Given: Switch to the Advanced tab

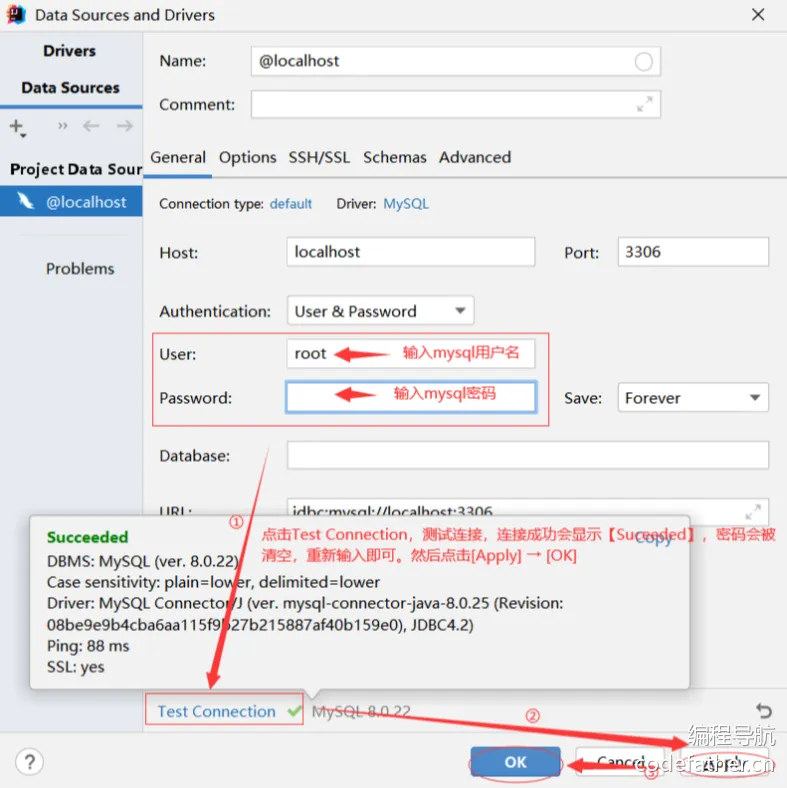Looking at the screenshot, I should tap(474, 157).
